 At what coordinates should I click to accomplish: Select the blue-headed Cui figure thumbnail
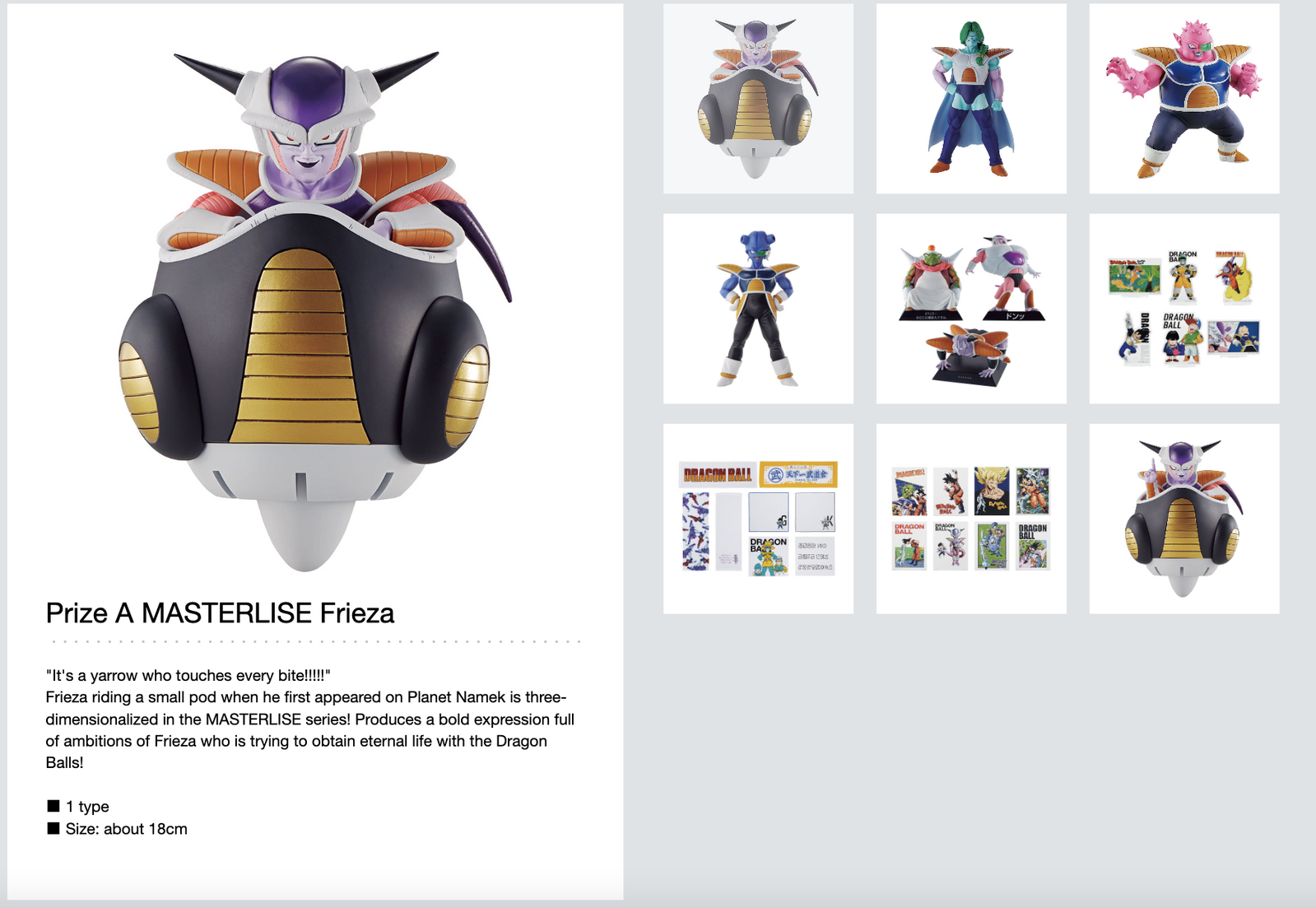[x=758, y=309]
